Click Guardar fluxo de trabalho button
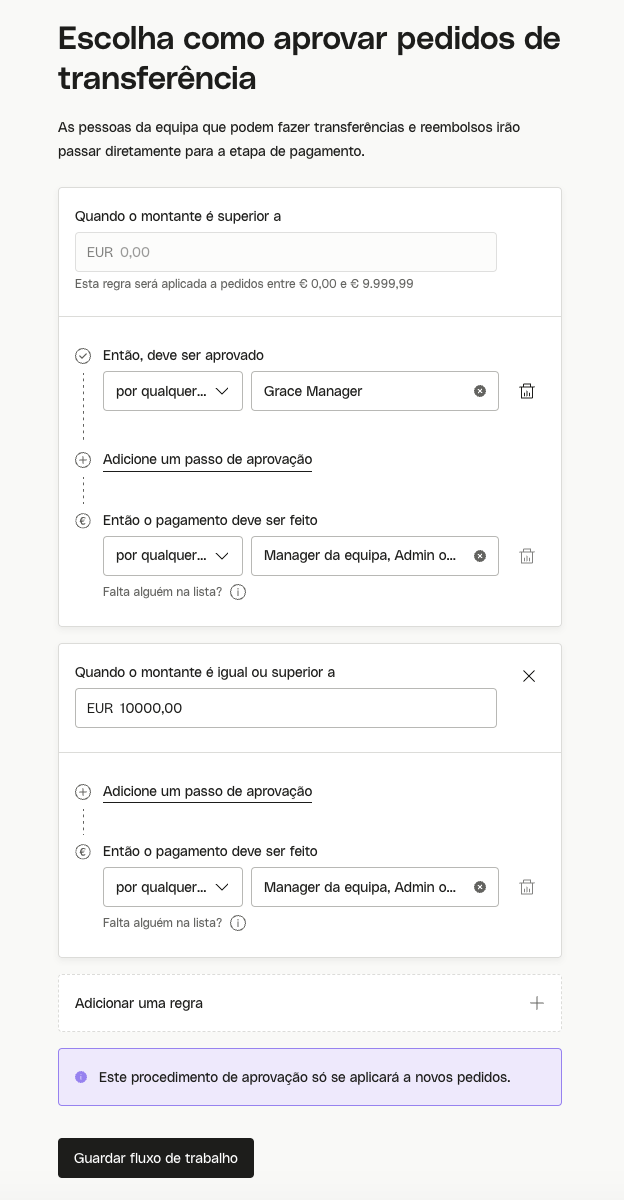Viewport: 624px width, 1200px height. (x=156, y=1158)
